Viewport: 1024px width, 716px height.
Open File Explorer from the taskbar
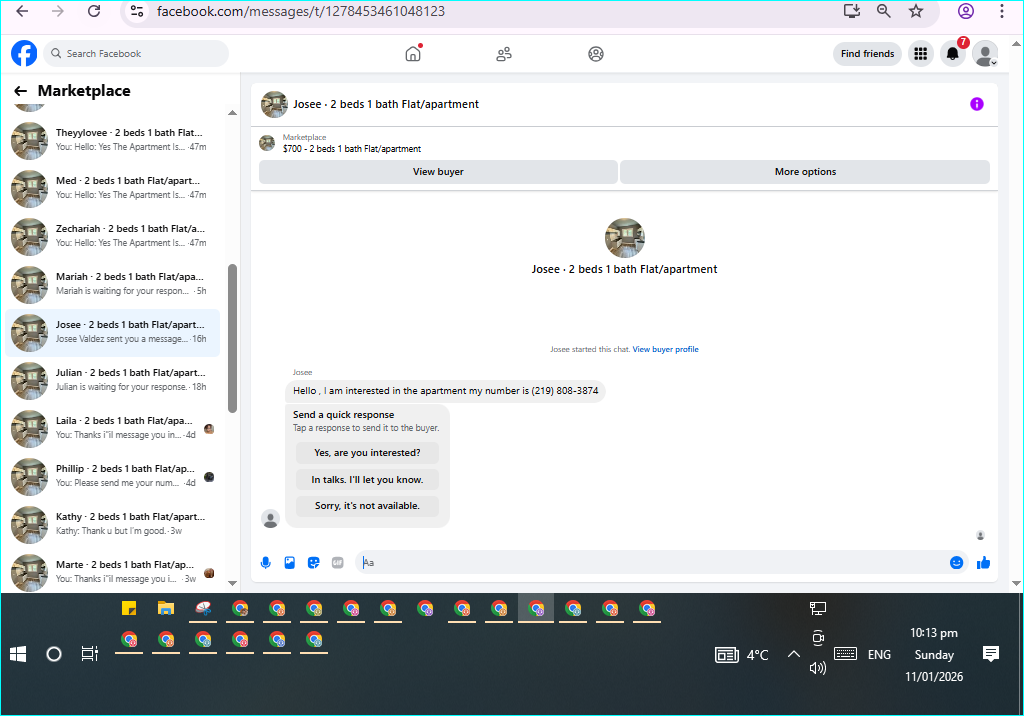coord(166,609)
